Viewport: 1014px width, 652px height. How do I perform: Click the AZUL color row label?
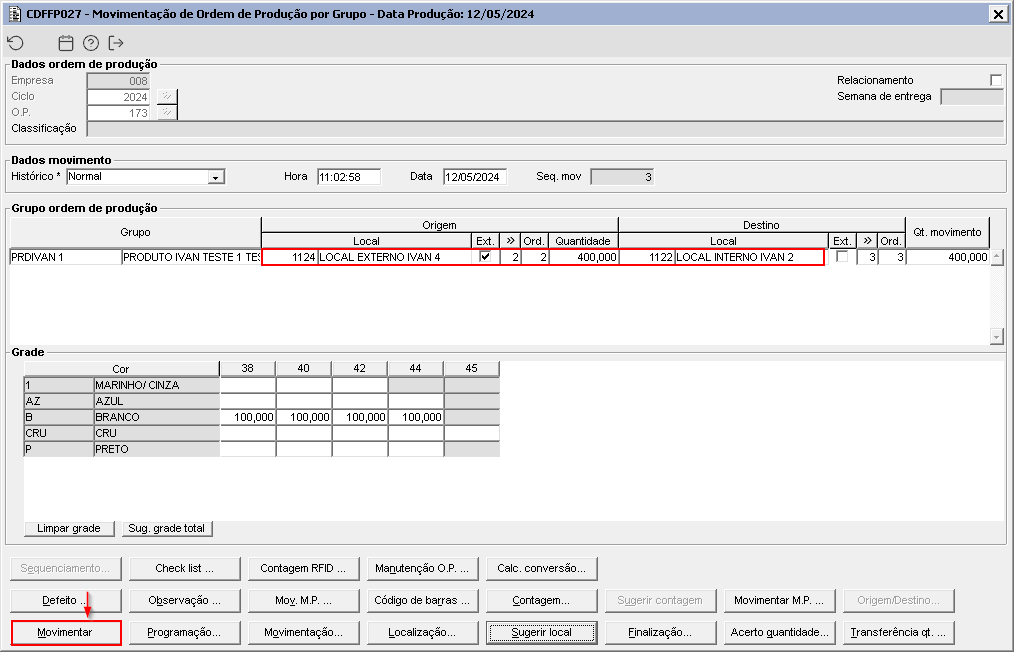click(156, 401)
